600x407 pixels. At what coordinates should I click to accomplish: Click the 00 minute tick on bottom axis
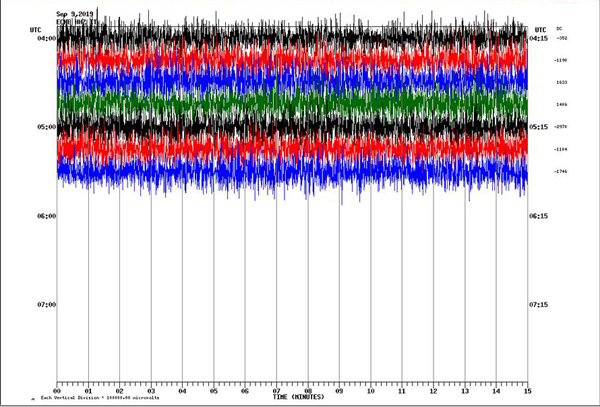pos(58,390)
